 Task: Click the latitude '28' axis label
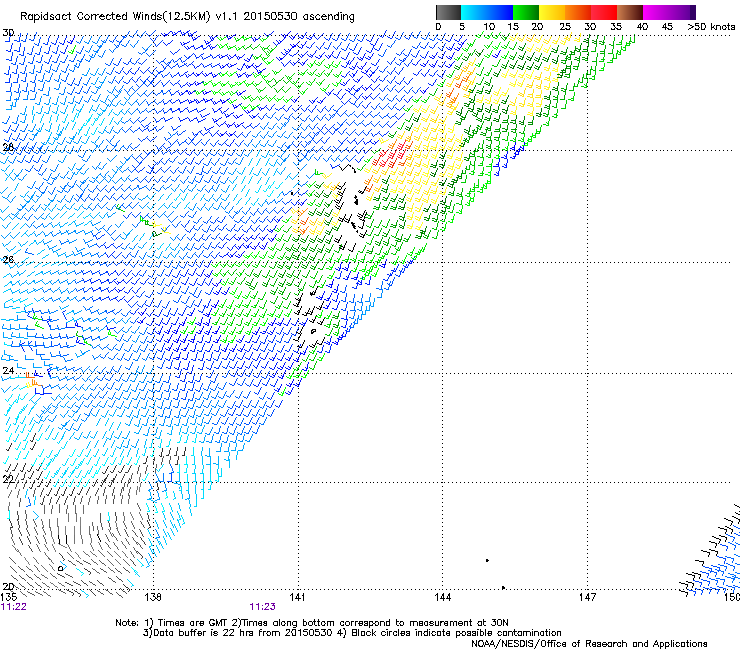tap(8, 147)
